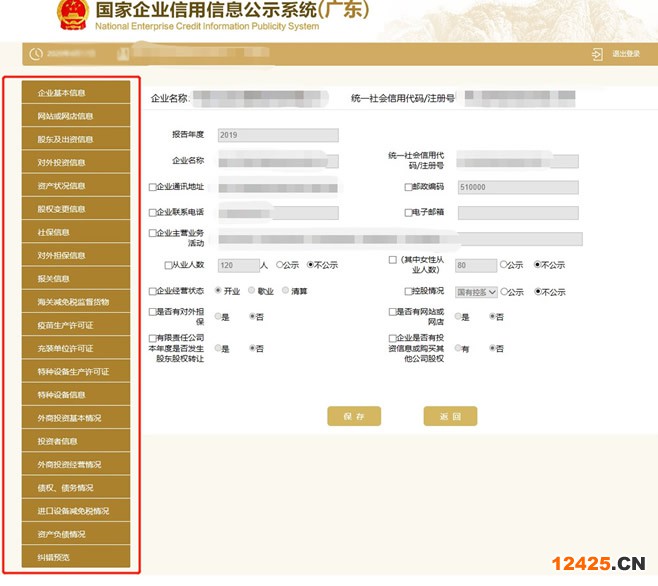The width and height of the screenshot is (658, 586).
Task: Select 对外担保信息 in the sidebar
Action: pos(76,255)
